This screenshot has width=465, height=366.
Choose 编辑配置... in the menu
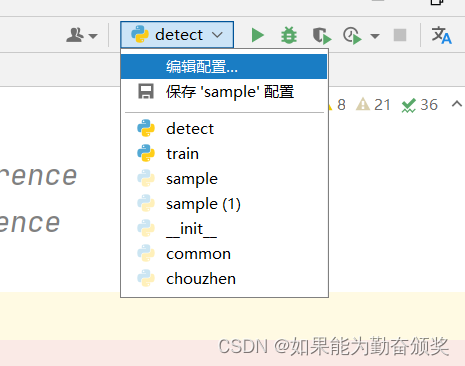tap(224, 67)
